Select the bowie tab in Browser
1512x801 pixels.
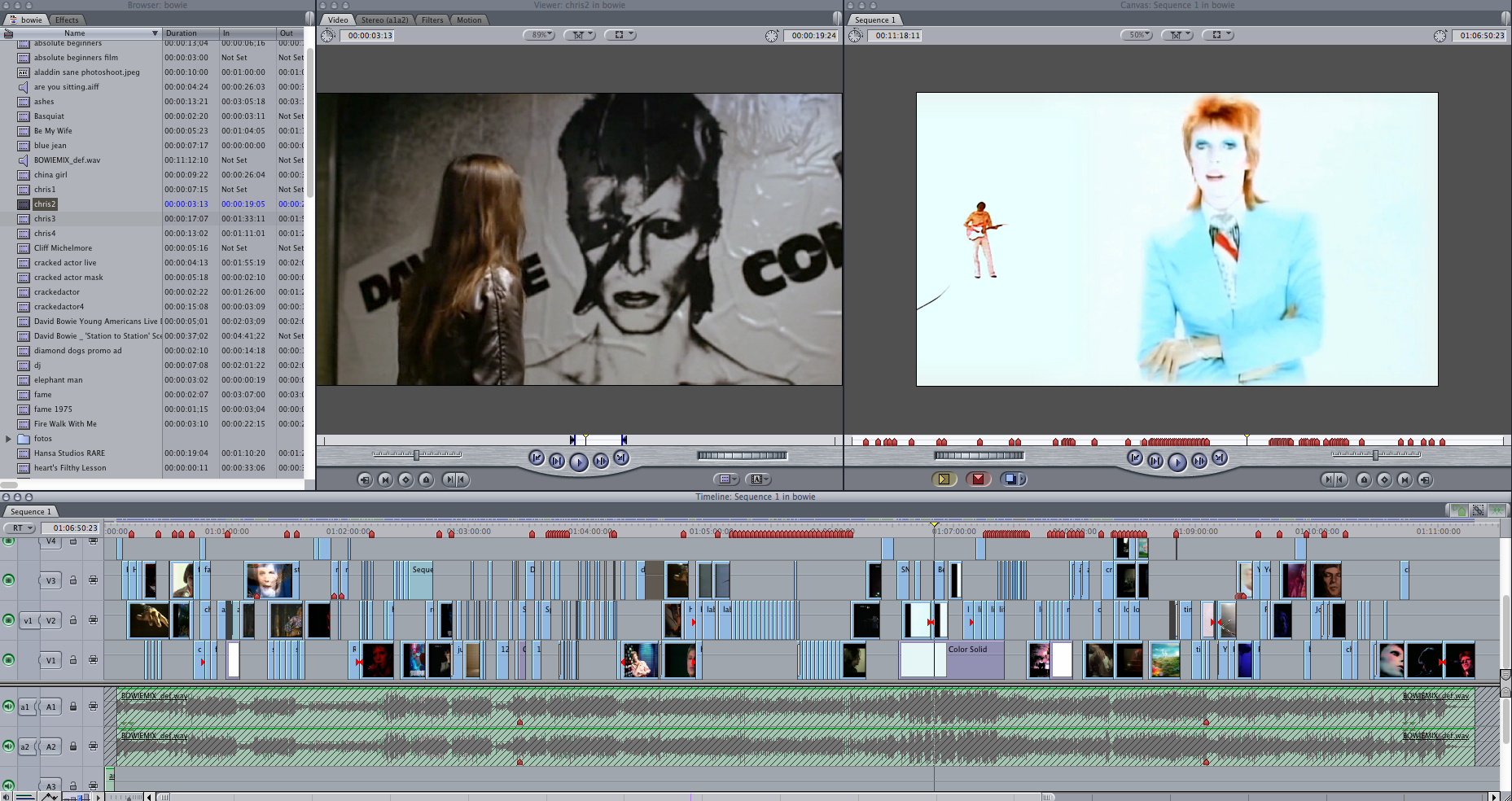(x=26, y=20)
